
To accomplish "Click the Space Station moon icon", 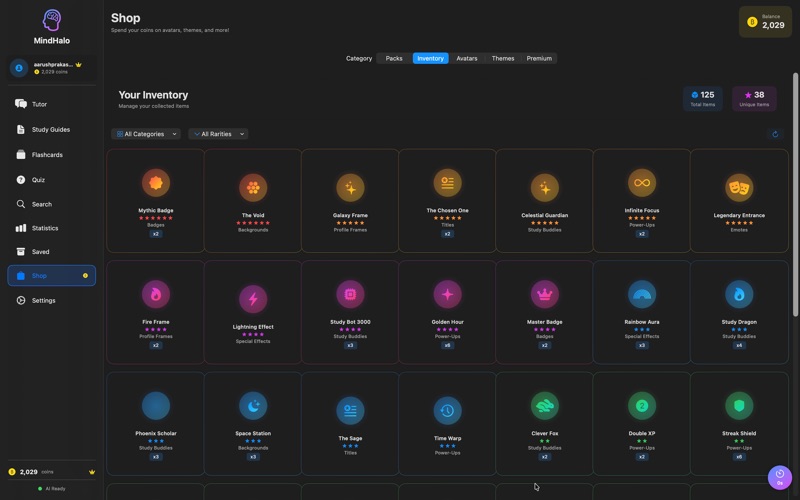I will pyautogui.click(x=253, y=406).
